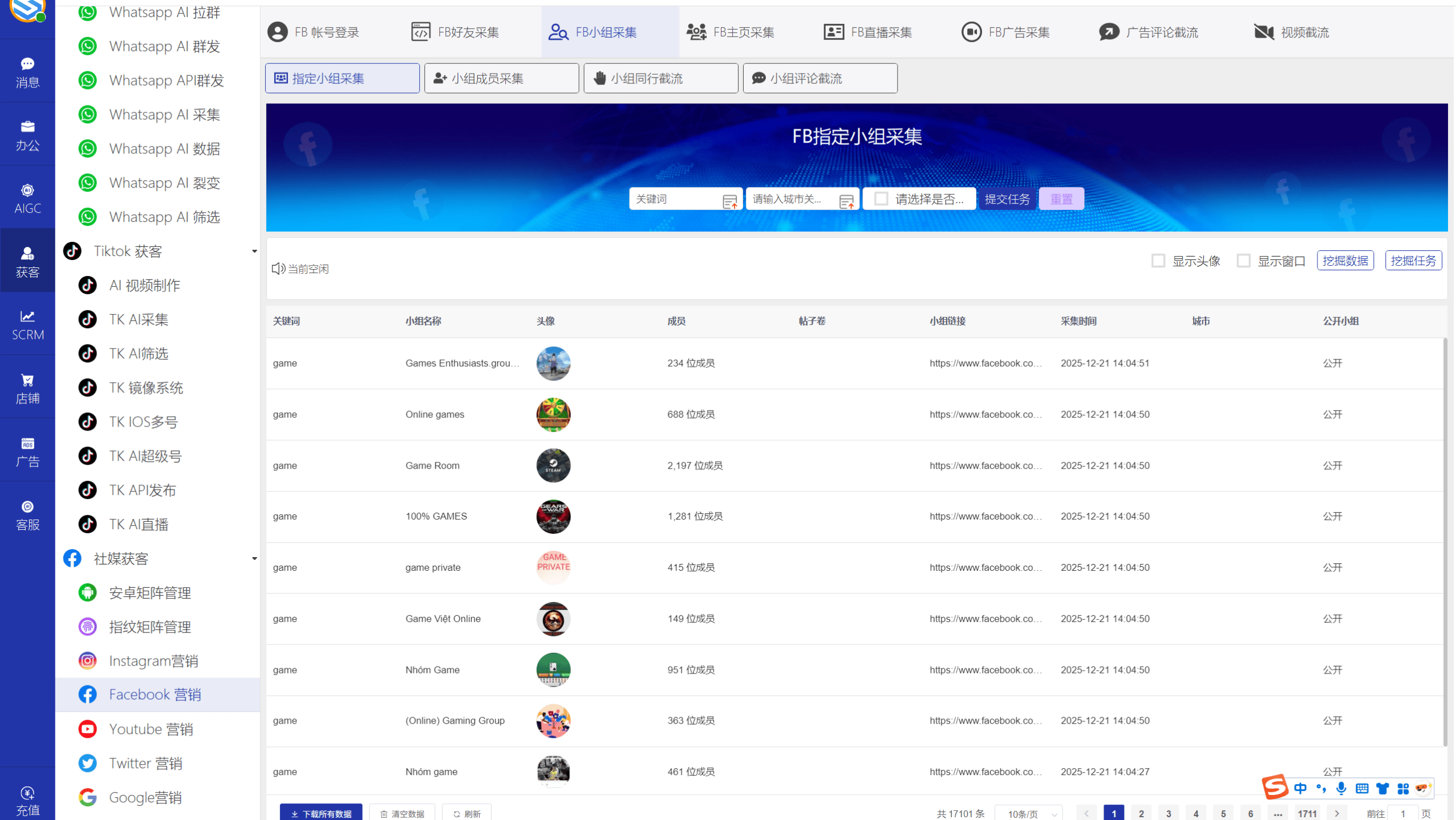This screenshot has height=820, width=1456.
Task: Click keyword import icon in 关键词 field
Action: click(729, 201)
